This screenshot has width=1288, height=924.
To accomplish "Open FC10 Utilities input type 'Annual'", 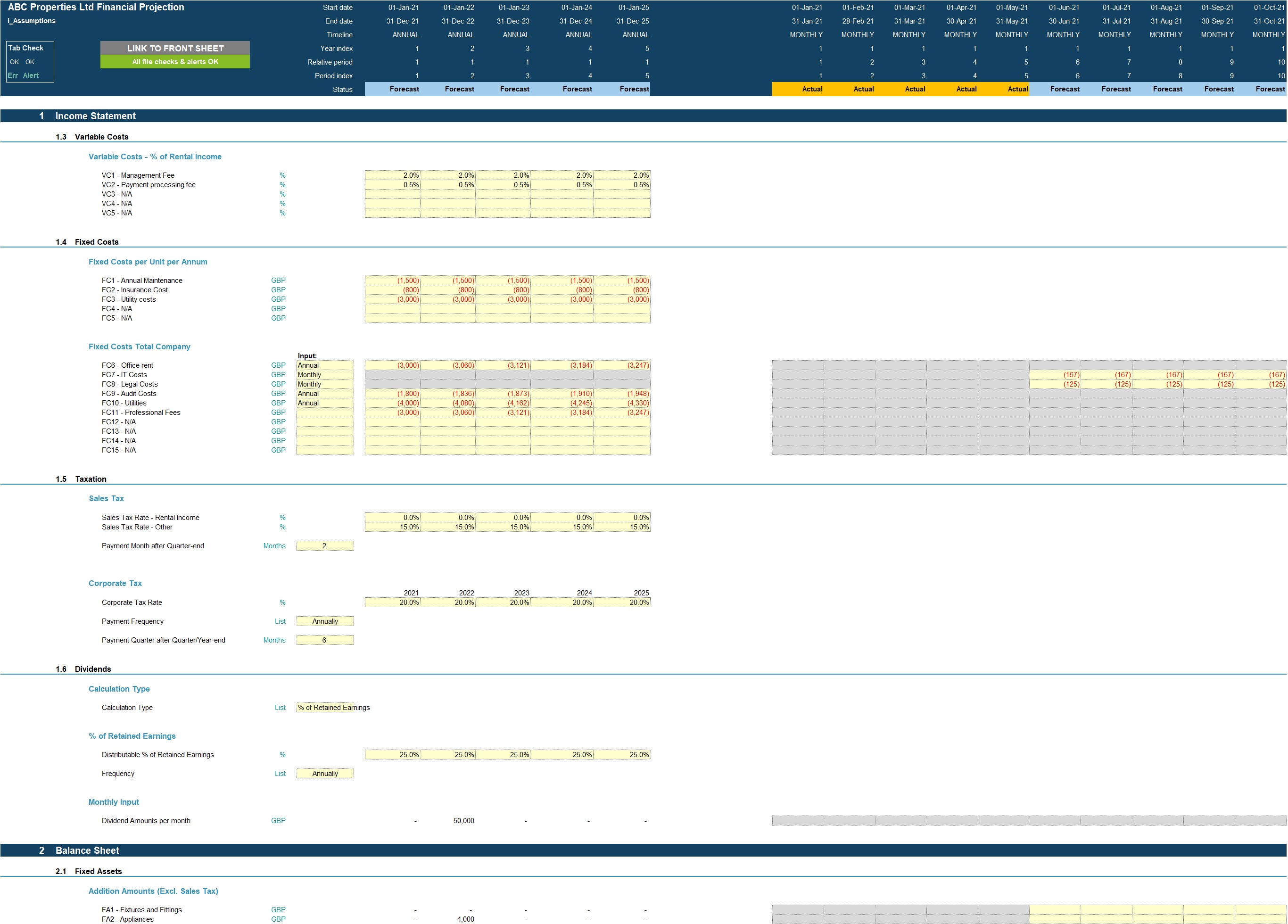I will 325,403.
